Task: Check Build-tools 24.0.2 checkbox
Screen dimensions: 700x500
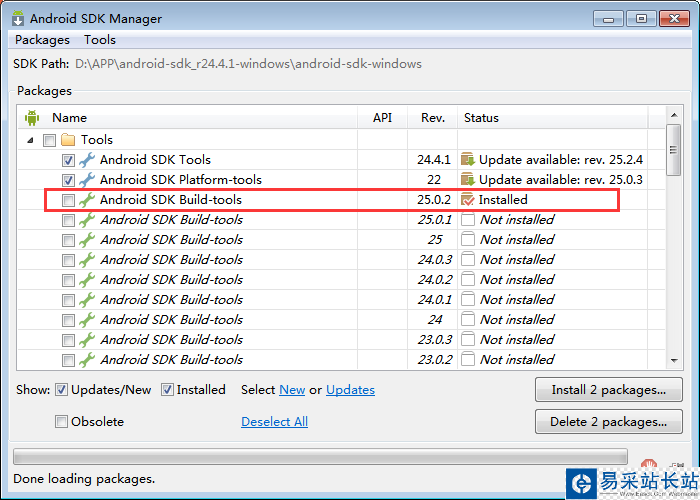Action: (x=68, y=280)
